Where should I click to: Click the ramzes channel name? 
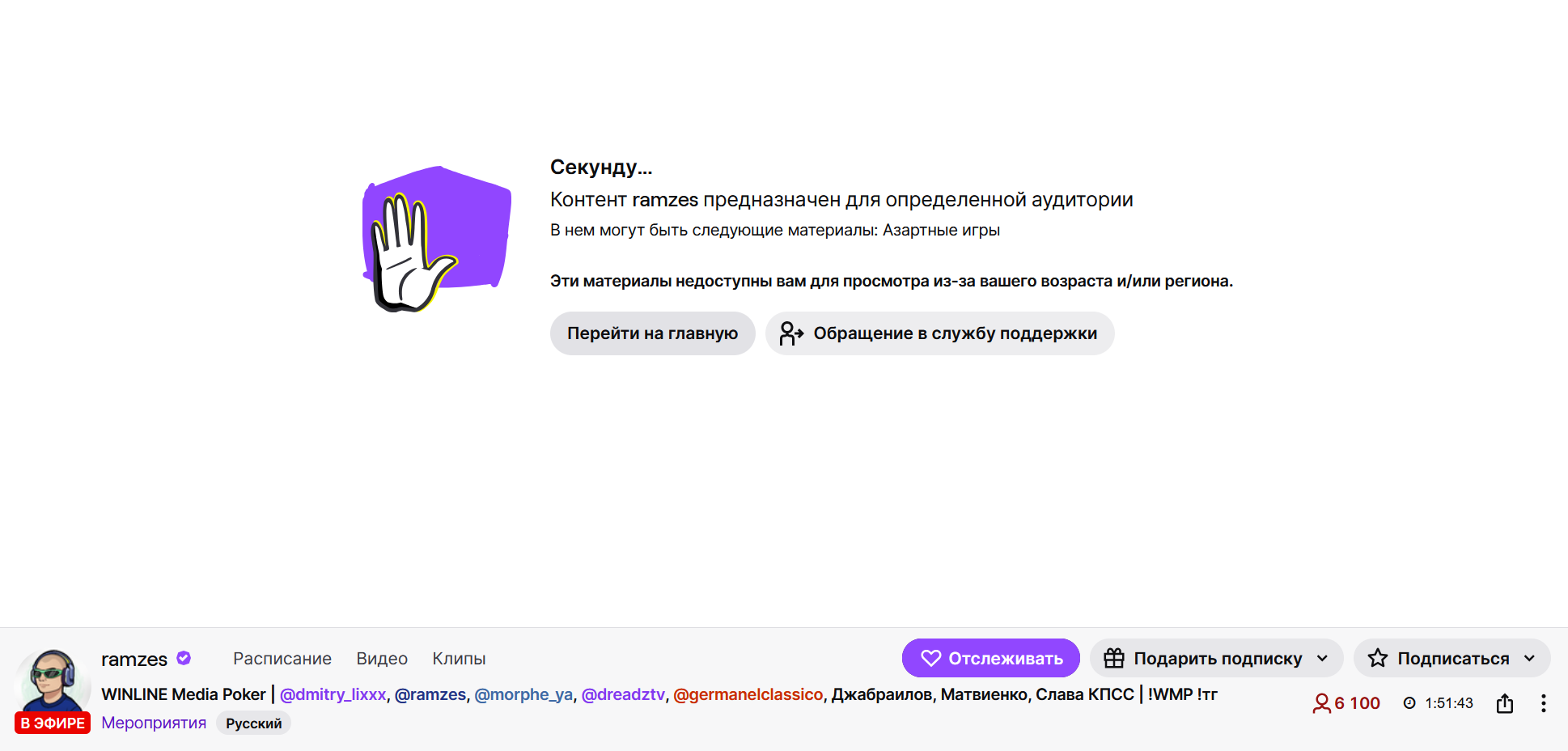click(x=134, y=660)
